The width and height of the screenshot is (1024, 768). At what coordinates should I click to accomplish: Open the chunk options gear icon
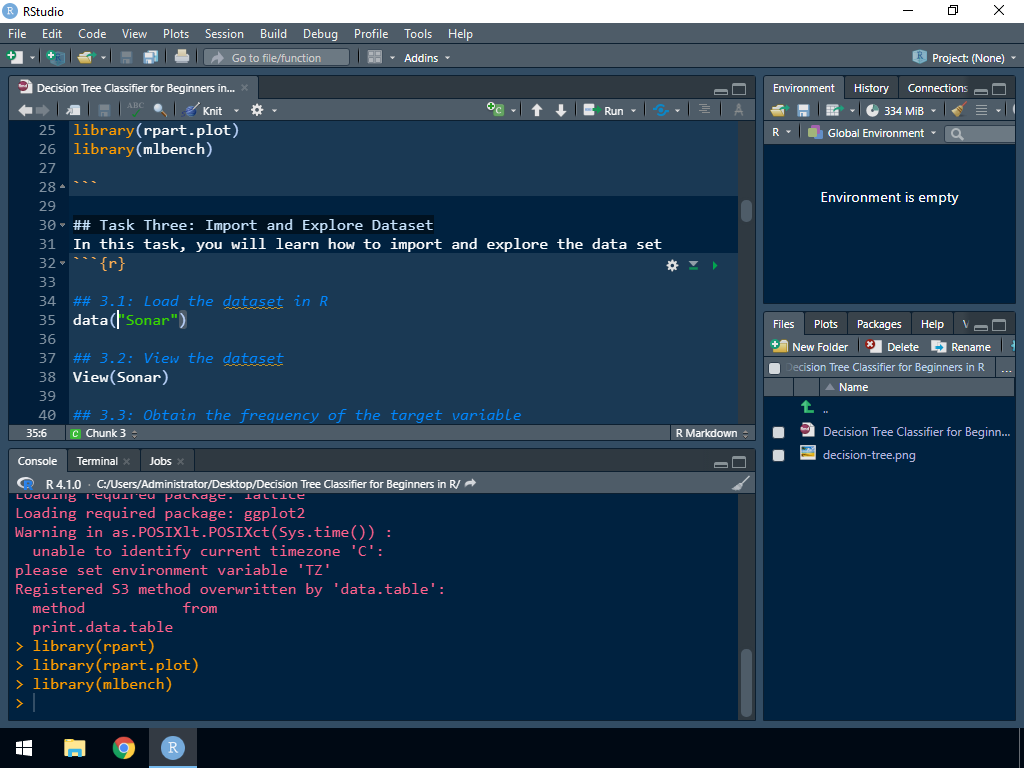tap(672, 265)
